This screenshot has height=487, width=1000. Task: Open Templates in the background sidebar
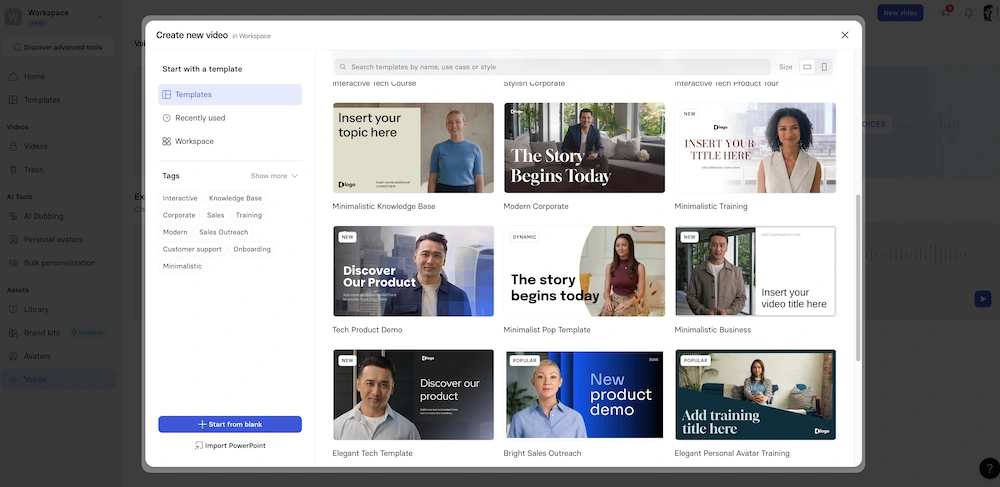pyautogui.click(x=58, y=100)
